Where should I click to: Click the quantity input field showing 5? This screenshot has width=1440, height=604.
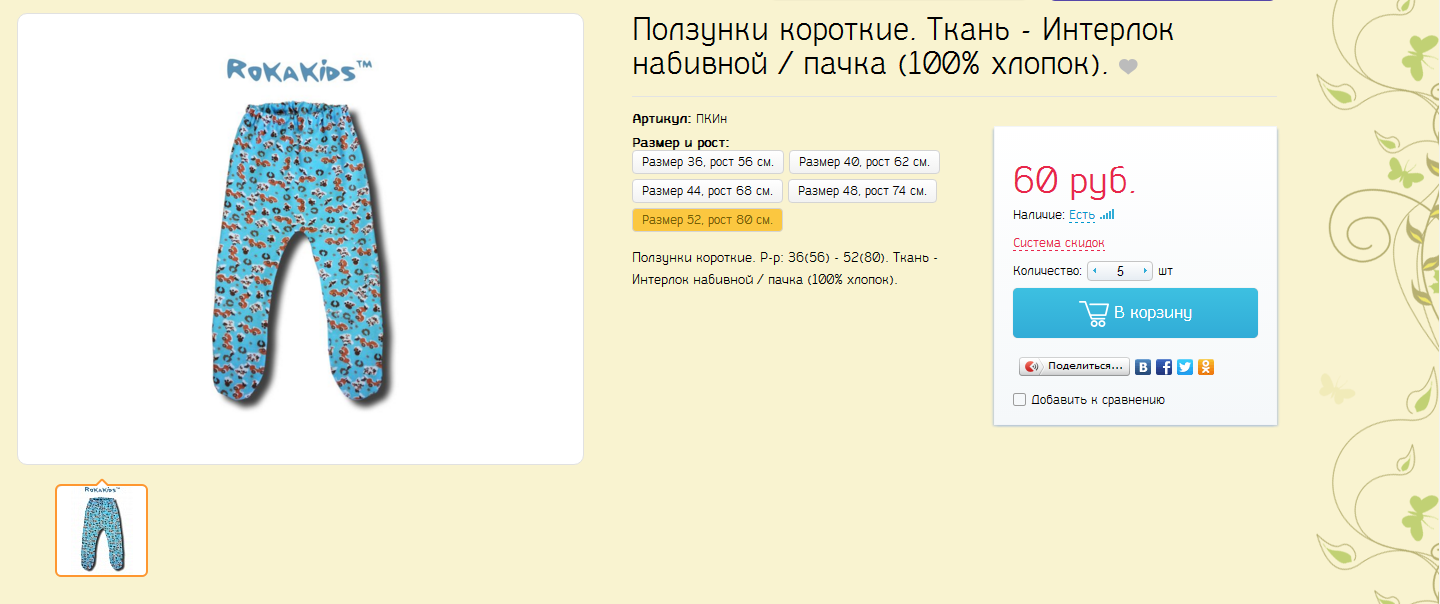click(1119, 271)
